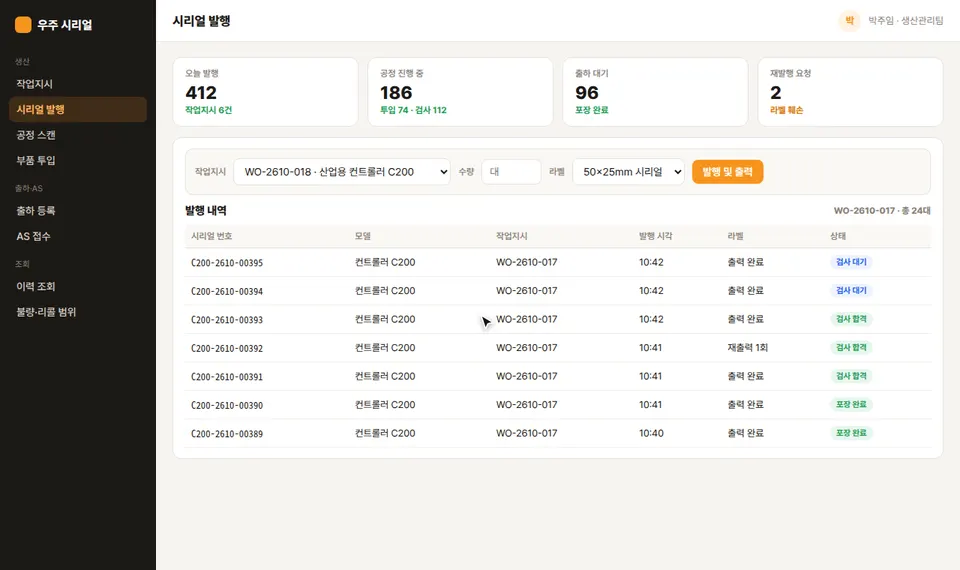Click 포장 완료 badge on row 00389
Image resolution: width=960 pixels, height=570 pixels.
coord(851,433)
